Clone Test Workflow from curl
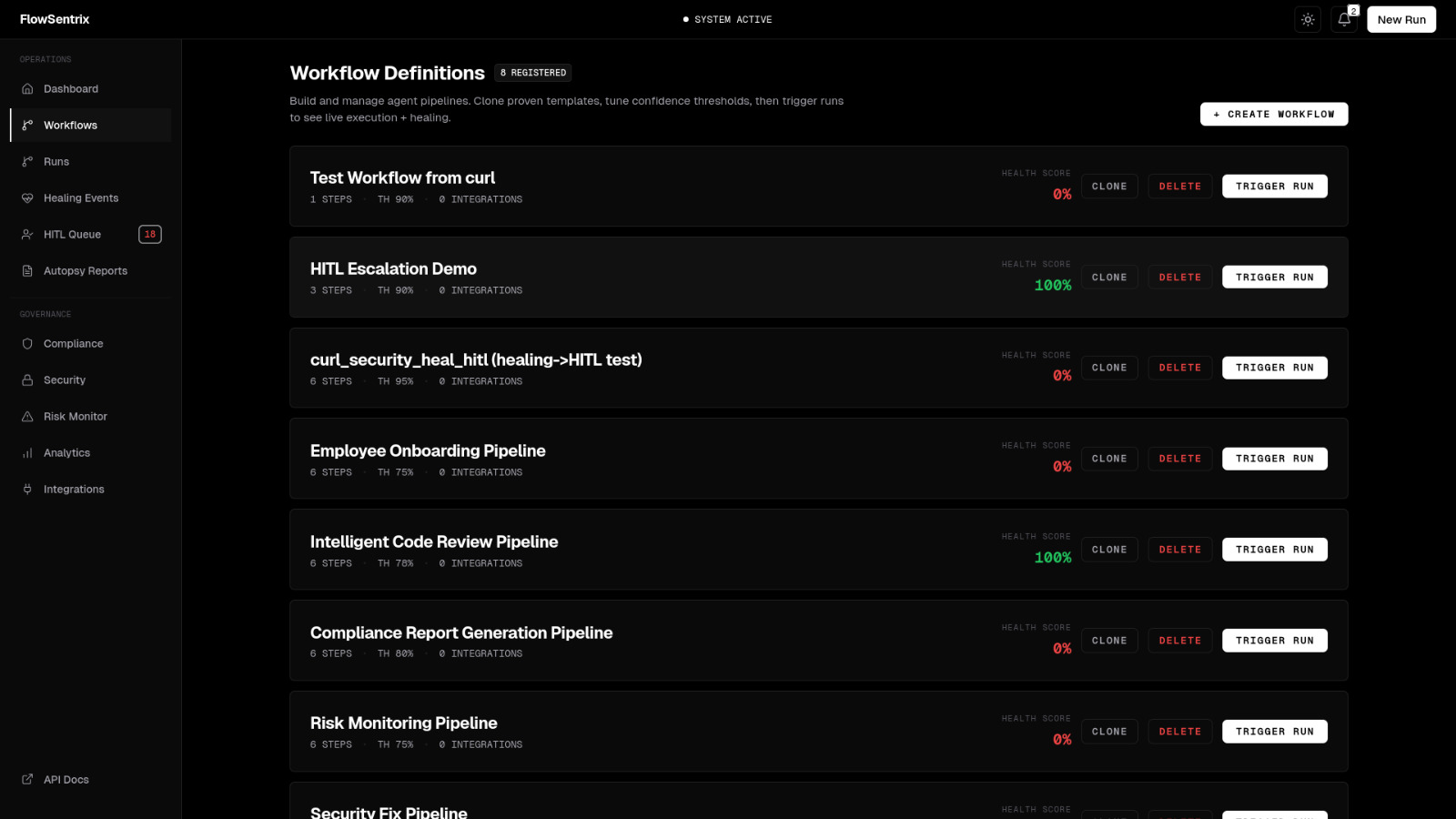Viewport: 1456px width, 819px height. (x=1109, y=187)
